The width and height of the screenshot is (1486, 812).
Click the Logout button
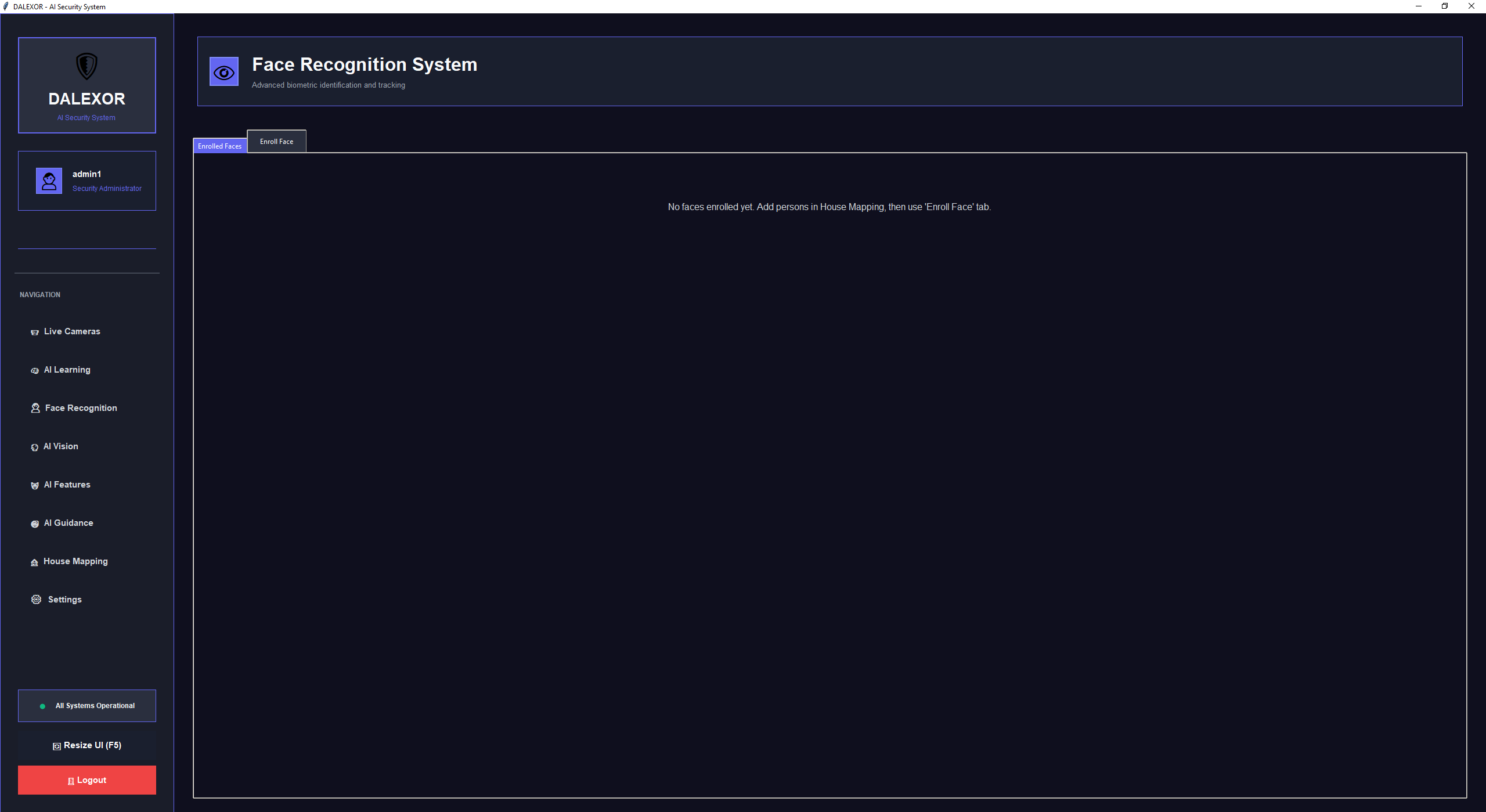click(x=86, y=780)
